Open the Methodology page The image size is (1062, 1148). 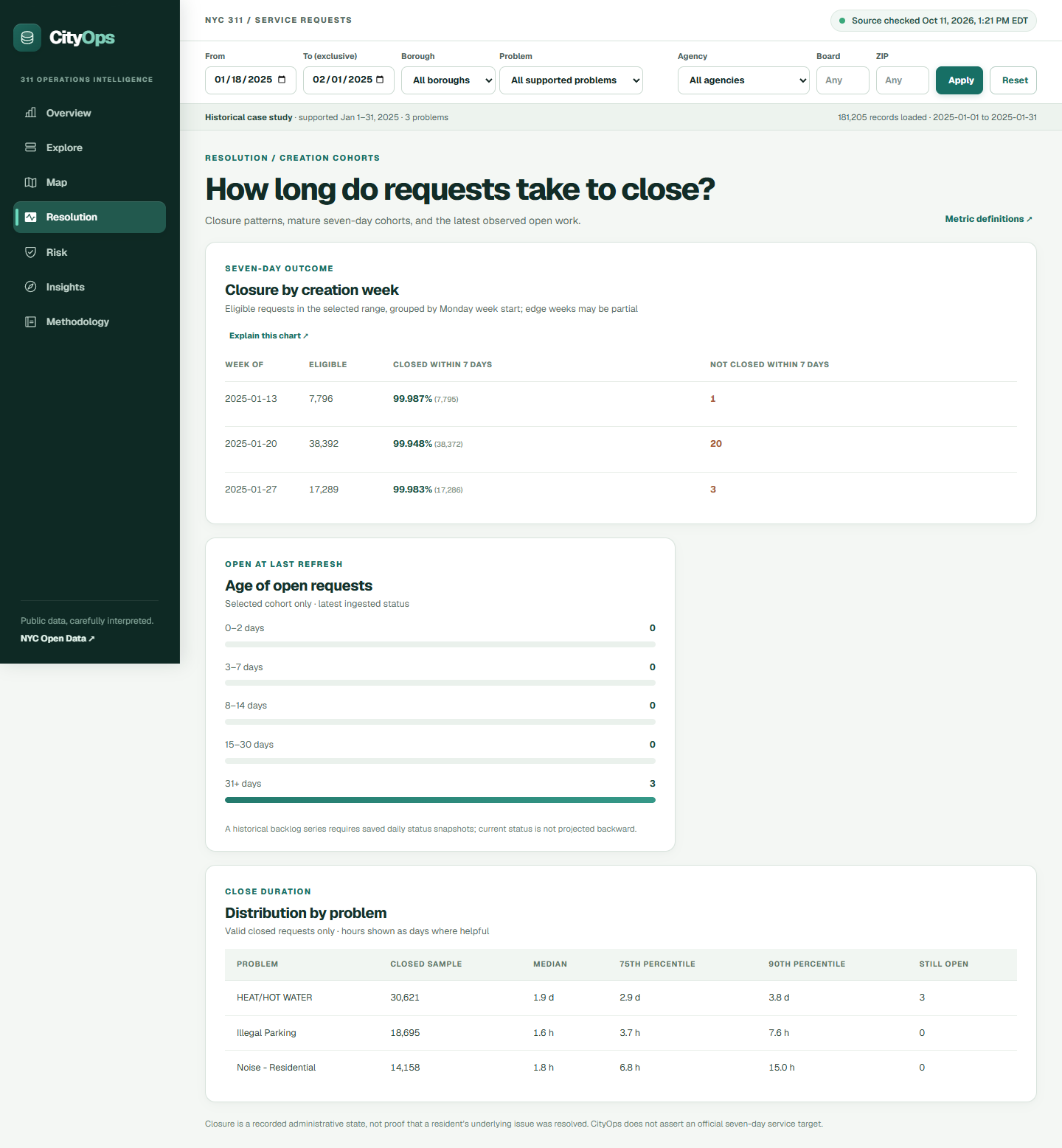coord(89,321)
